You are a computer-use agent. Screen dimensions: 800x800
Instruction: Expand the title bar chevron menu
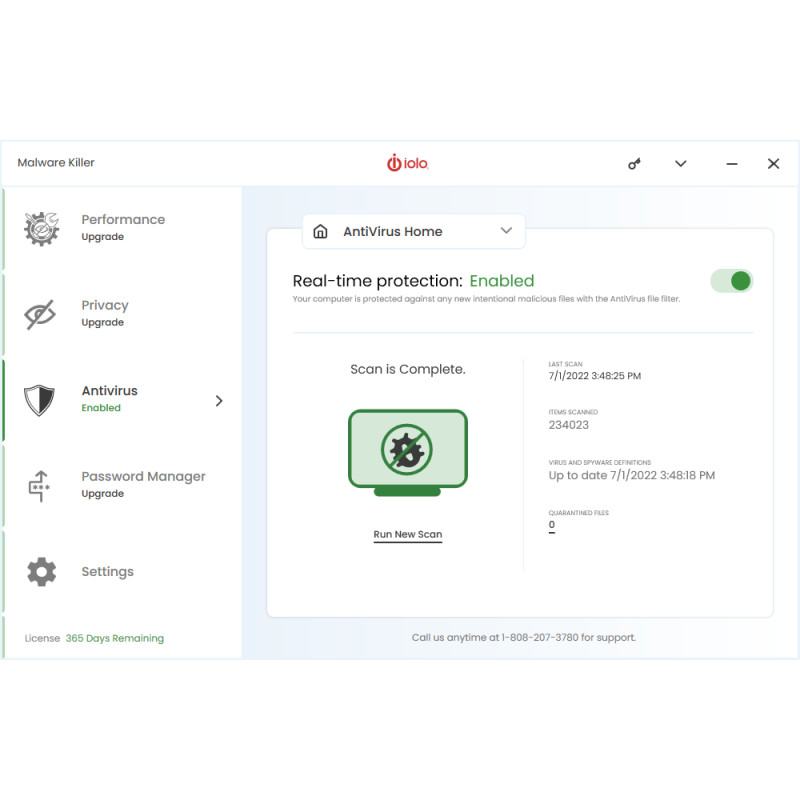[681, 164]
